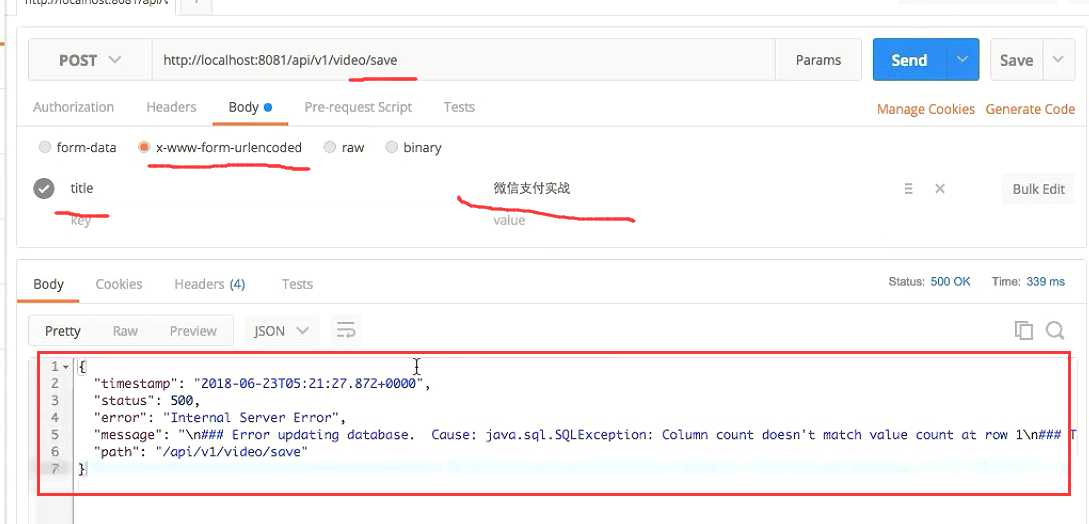
Task: Click the title key cell
Action: tap(82, 188)
